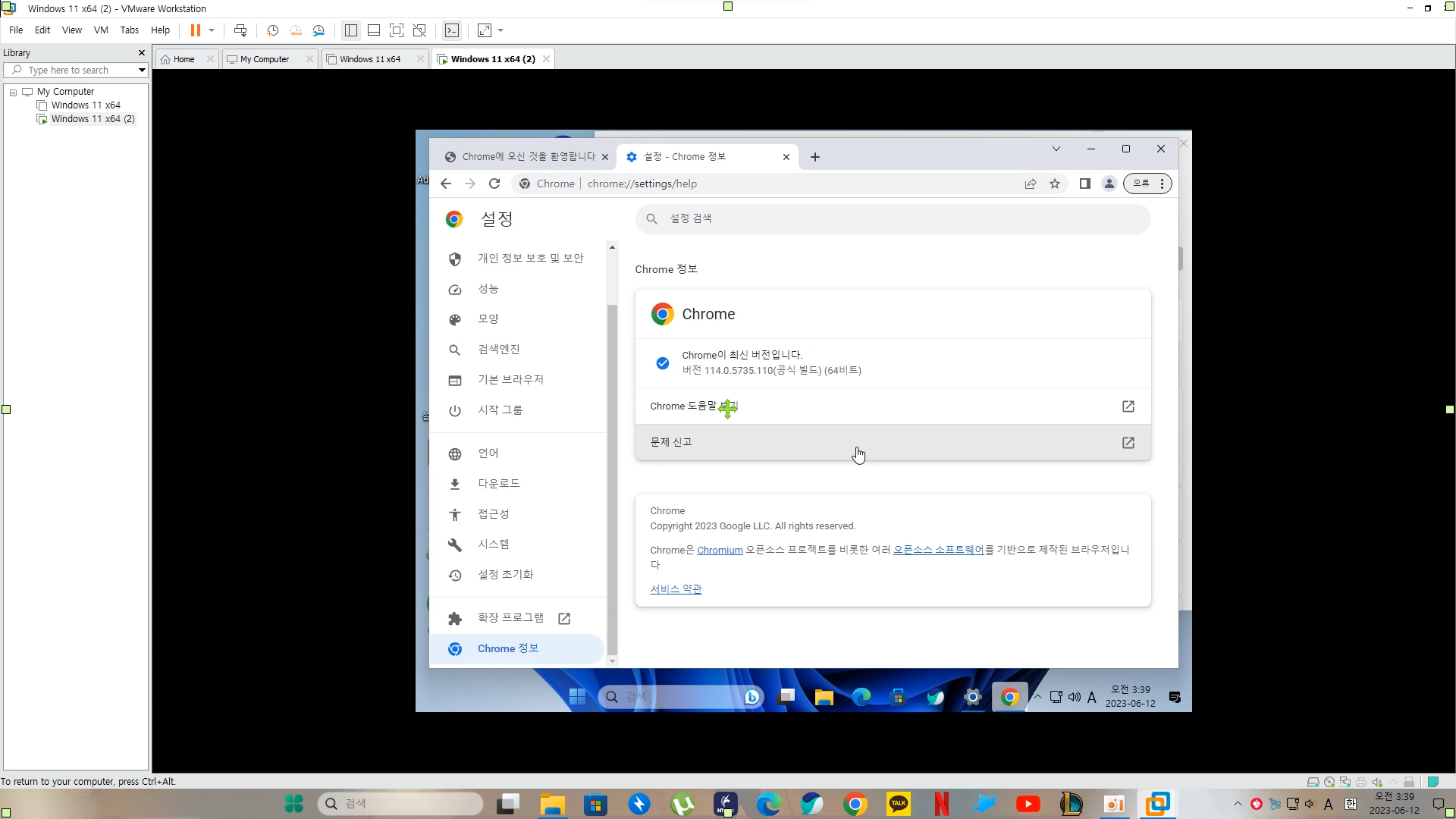Open the Chrome tab search chevron

tap(1056, 149)
